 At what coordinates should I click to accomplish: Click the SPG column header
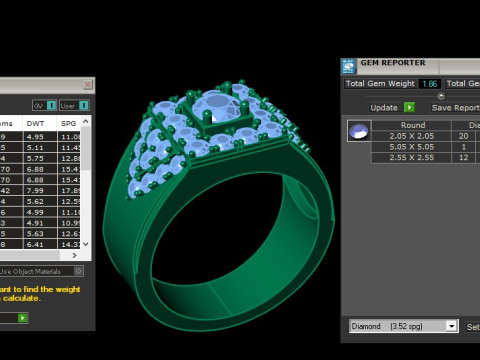pos(69,123)
